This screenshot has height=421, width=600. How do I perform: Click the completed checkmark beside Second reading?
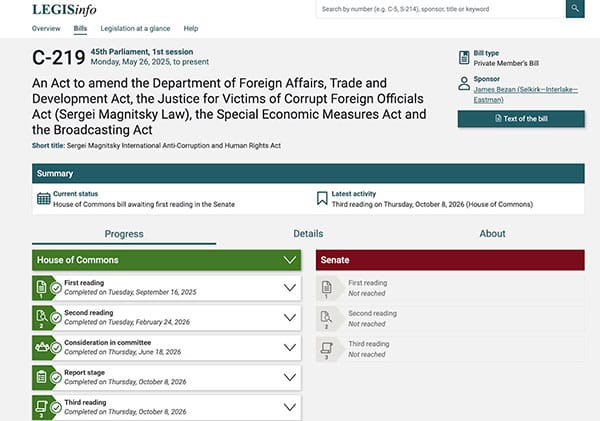(56, 318)
